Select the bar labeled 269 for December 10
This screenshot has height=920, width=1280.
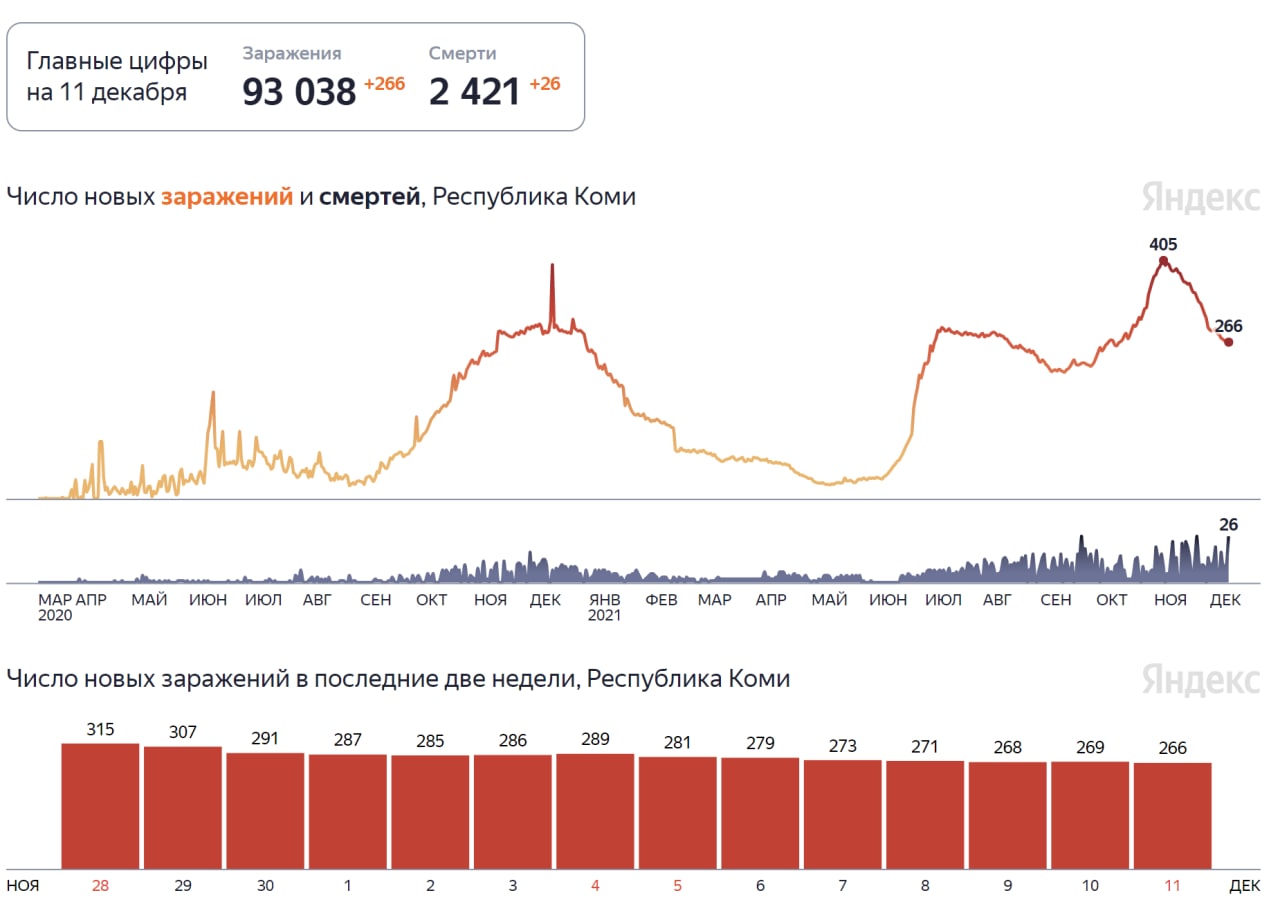[1090, 815]
